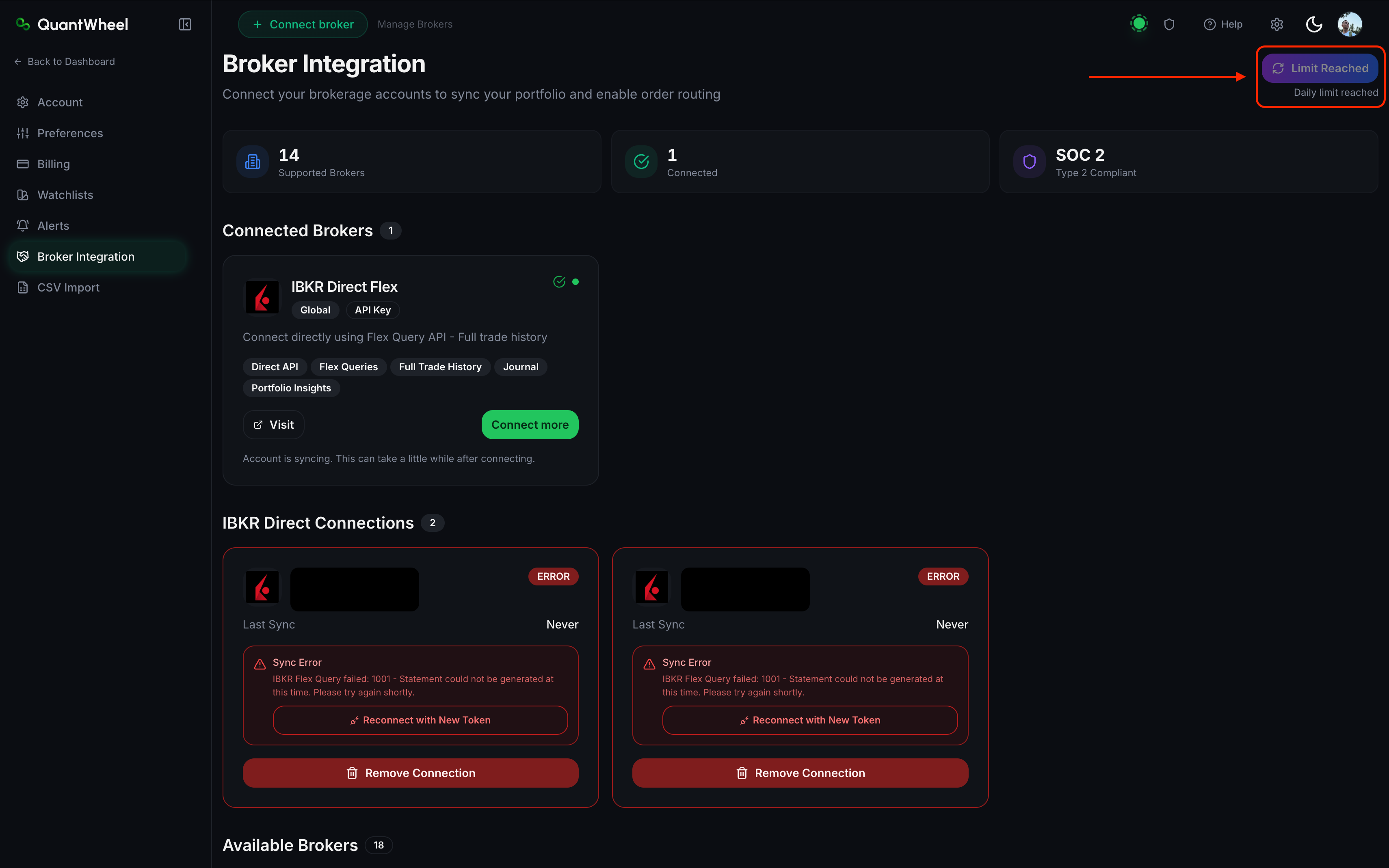Open Preferences in sidebar
Screen dimensions: 1389x868
[x=97, y=133]
